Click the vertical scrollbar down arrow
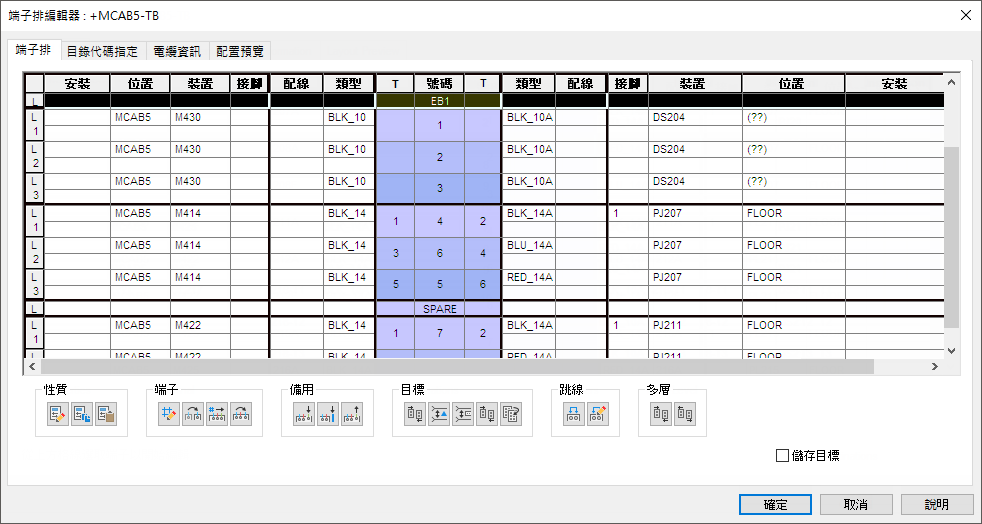Image resolution: width=982 pixels, height=524 pixels. tap(951, 351)
